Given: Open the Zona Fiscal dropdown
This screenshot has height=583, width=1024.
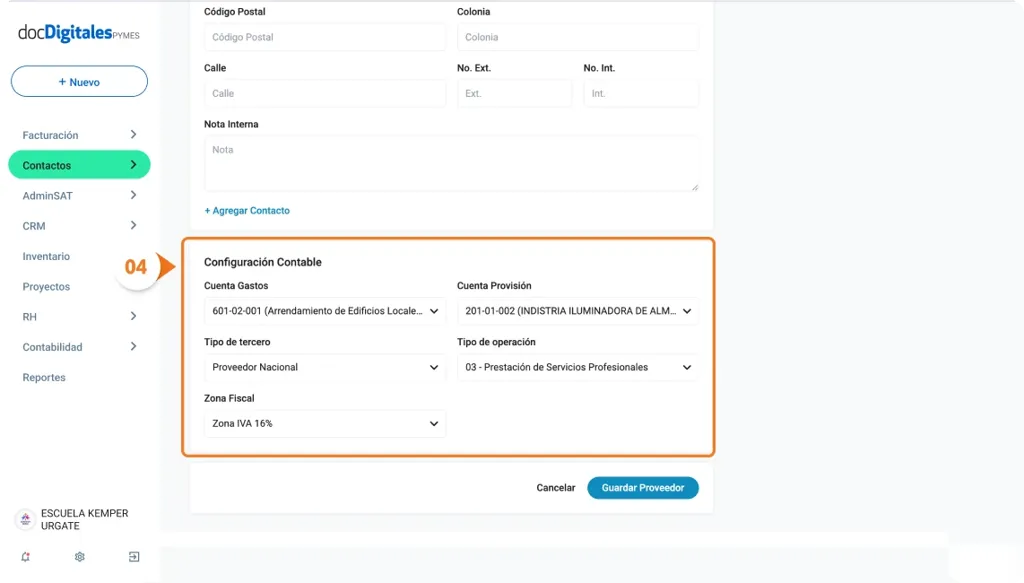Looking at the screenshot, I should [325, 423].
